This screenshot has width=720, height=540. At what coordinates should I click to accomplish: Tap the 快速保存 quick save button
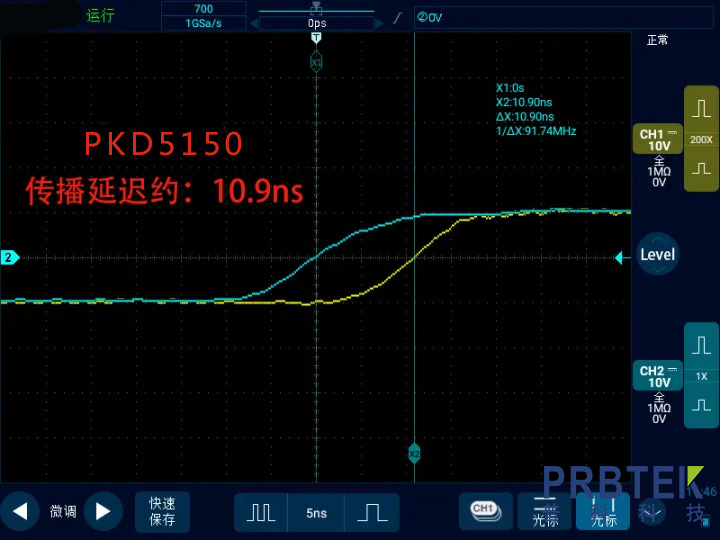coord(162,511)
